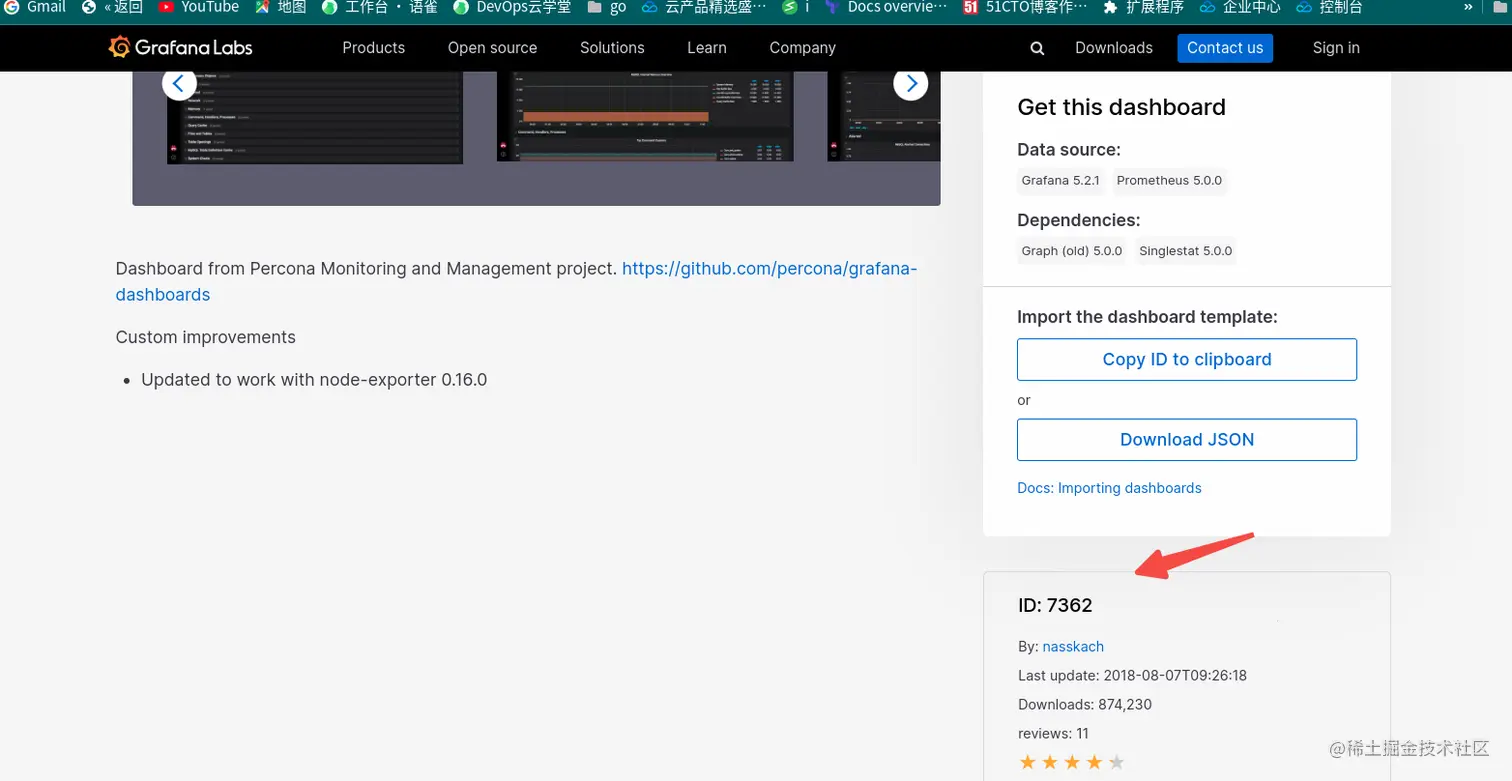Click the Grafana 5.2.1 data source tag

click(x=1060, y=181)
